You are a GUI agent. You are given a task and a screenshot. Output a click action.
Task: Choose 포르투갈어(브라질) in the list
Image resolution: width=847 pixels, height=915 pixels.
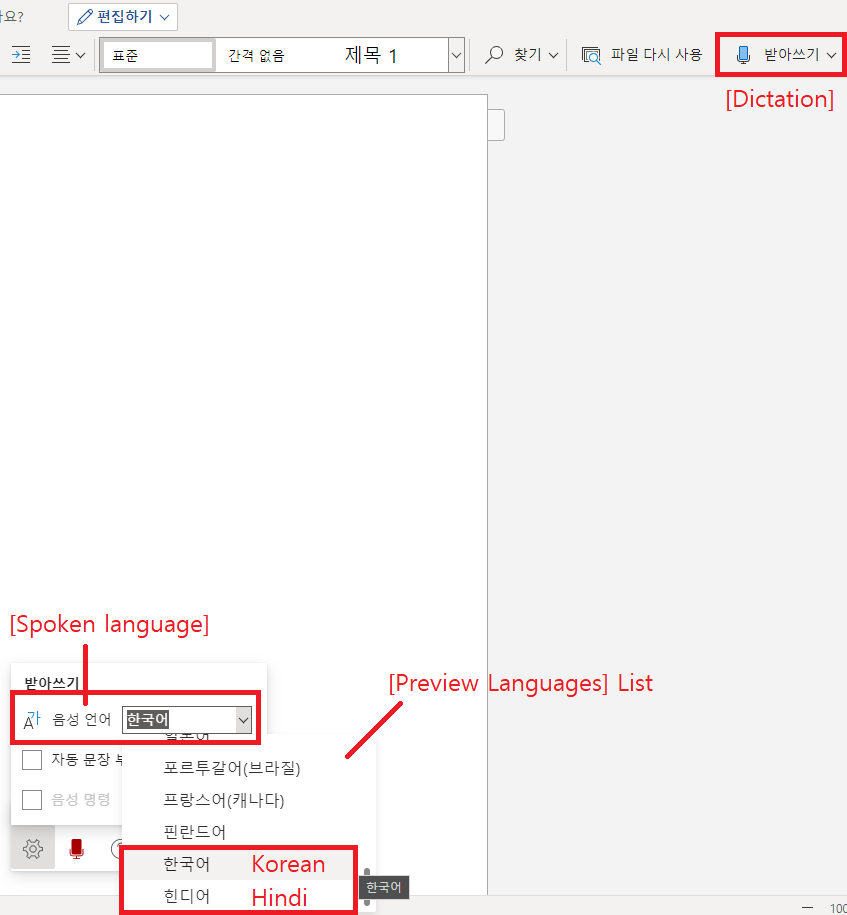click(x=232, y=767)
